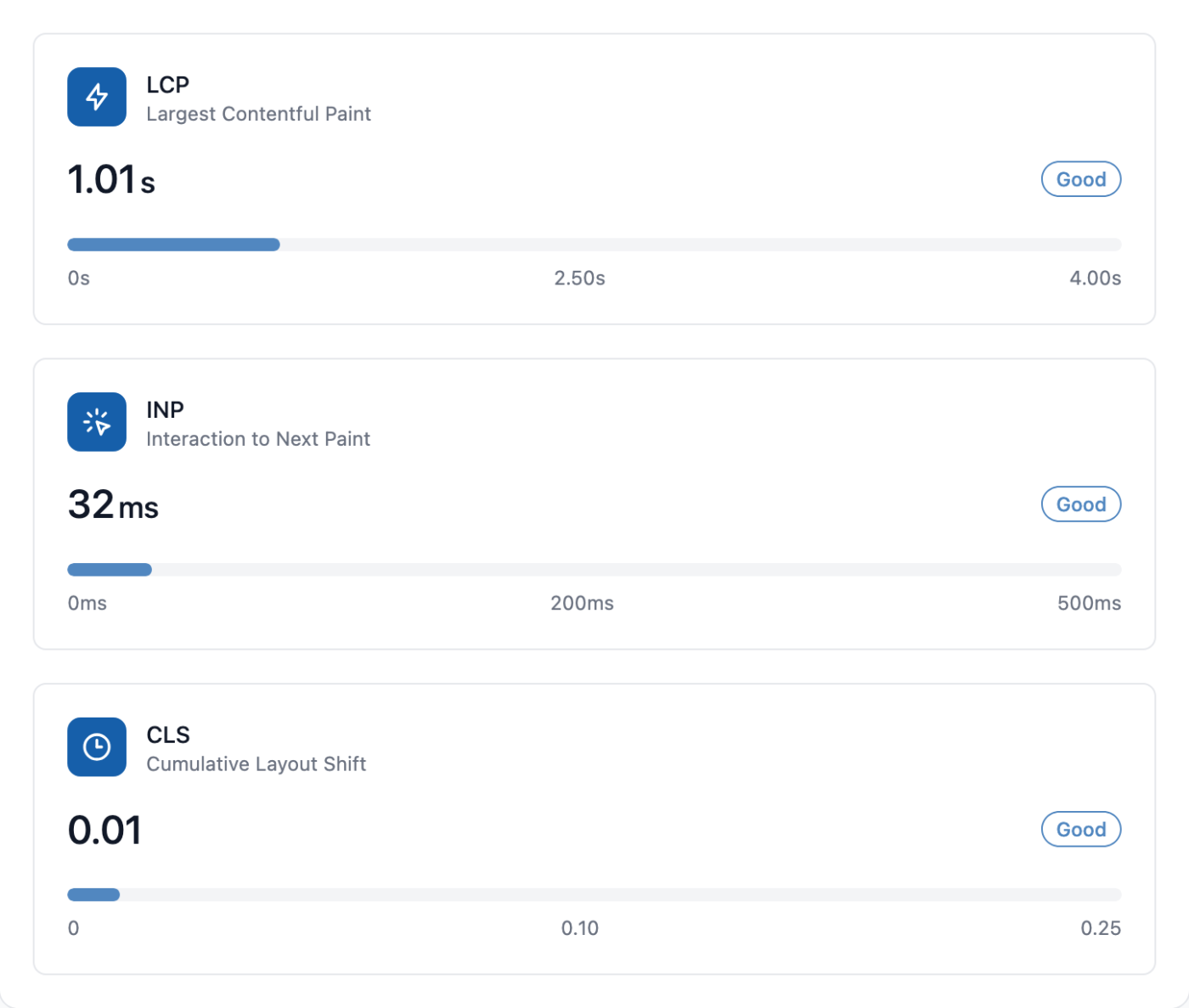Click the 2.50s threshold label
The image size is (1189, 1008).
[x=579, y=279]
